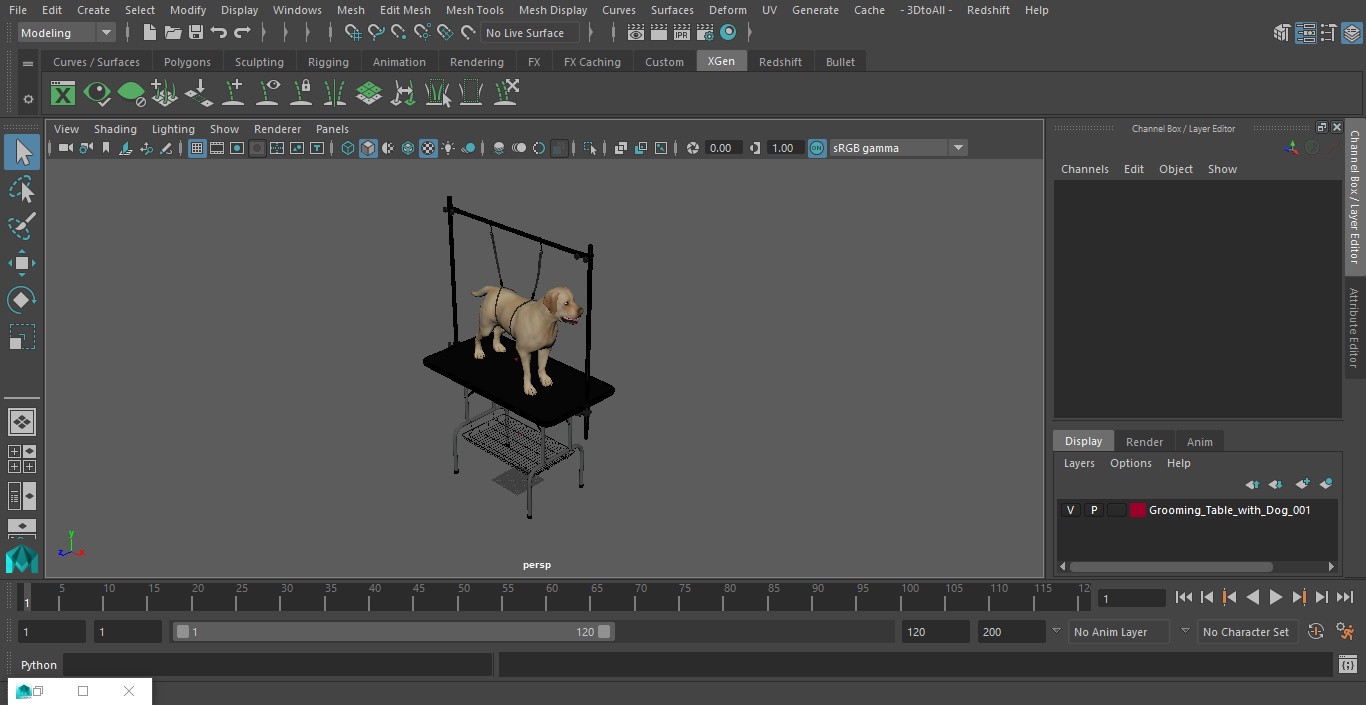This screenshot has height=705, width=1366.
Task: Open the No Character Set dropdown
Action: click(x=1246, y=632)
